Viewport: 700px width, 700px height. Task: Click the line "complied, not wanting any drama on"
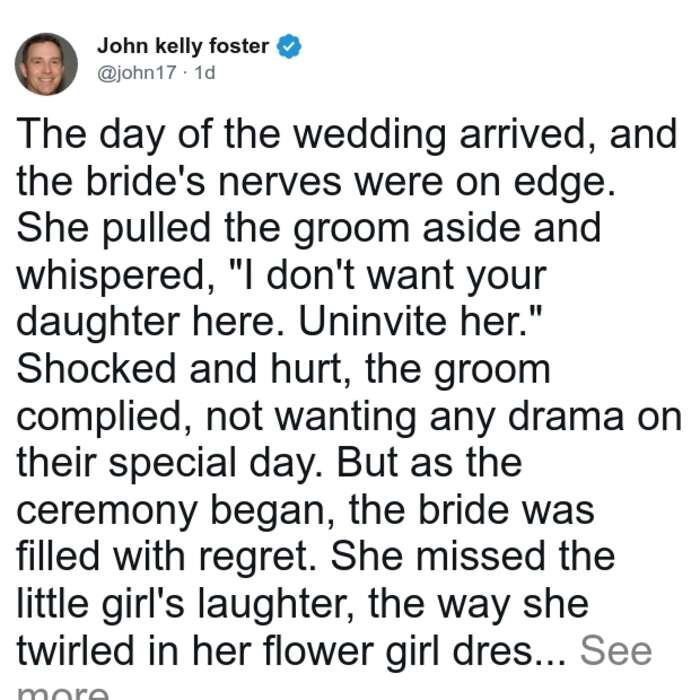(x=349, y=417)
